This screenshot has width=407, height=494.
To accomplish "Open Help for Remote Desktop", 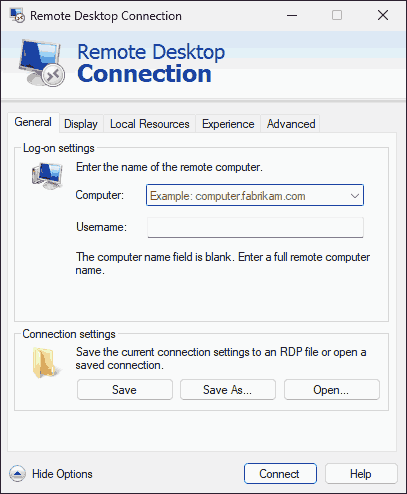I will tap(361, 474).
